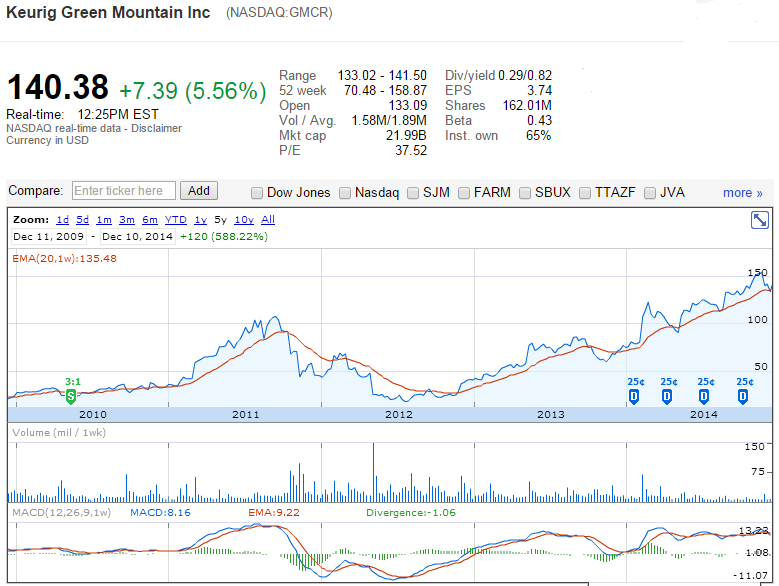Viewport: 779px width, 586px height.
Task: Choose the 5y zoom range
Action: (221, 220)
